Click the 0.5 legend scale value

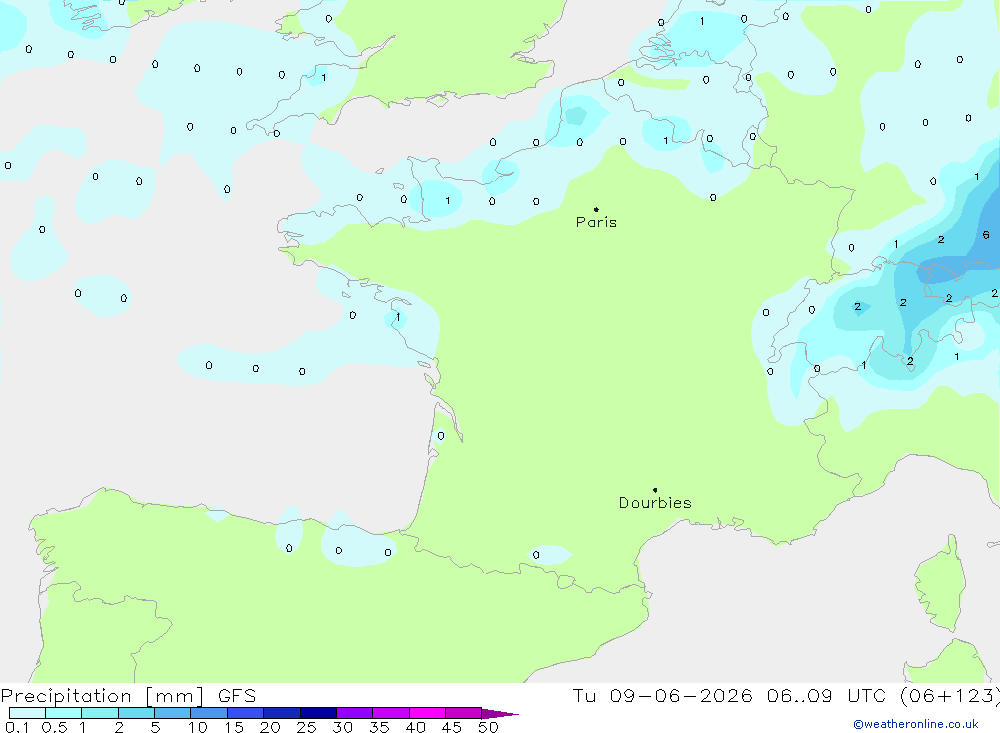(54, 727)
